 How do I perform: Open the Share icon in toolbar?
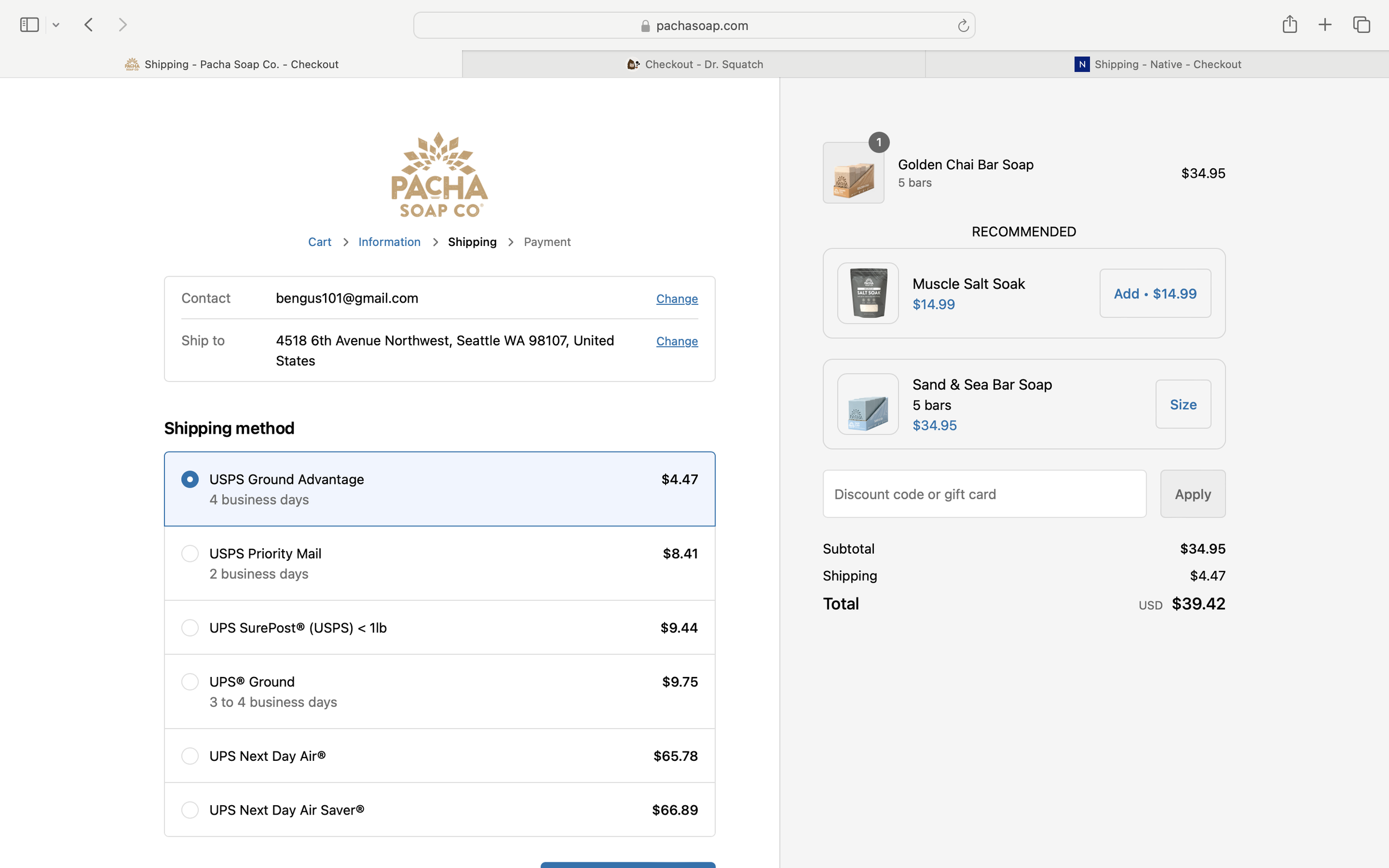click(1289, 24)
